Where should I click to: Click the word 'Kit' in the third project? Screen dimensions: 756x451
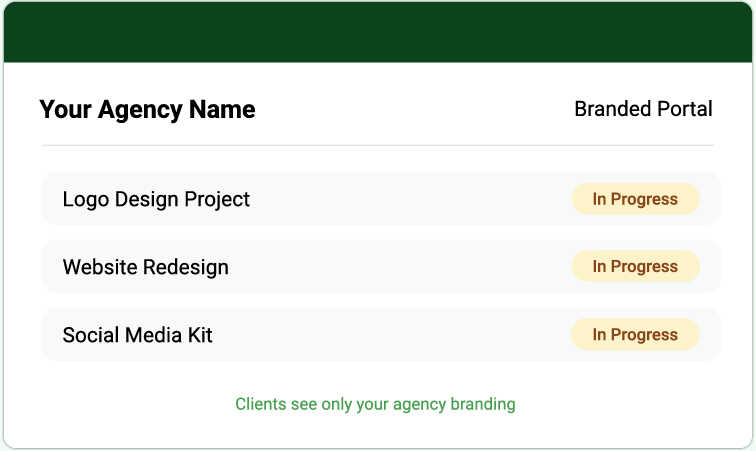pos(200,335)
